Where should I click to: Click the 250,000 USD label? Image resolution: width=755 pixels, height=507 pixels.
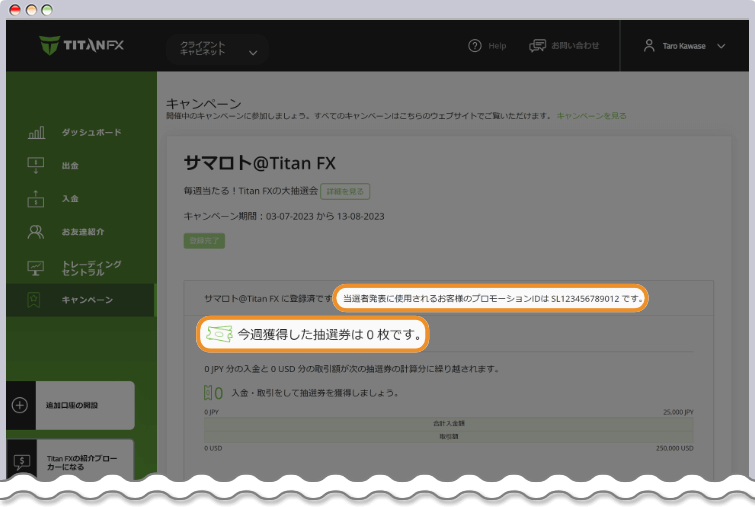coord(675,448)
